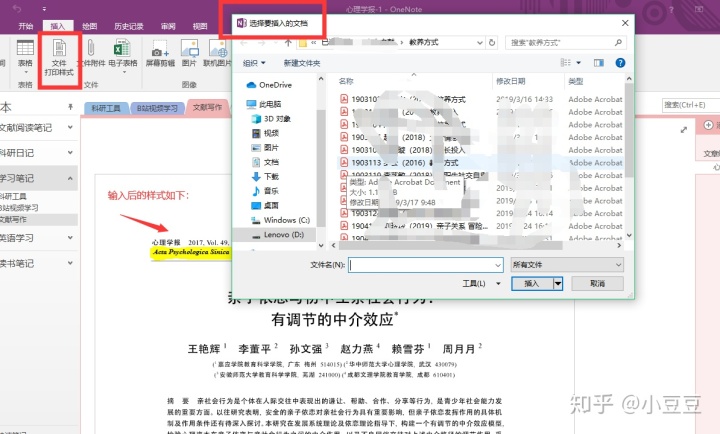
Task: Open the 审阅 ribbon tab
Action: point(168,26)
